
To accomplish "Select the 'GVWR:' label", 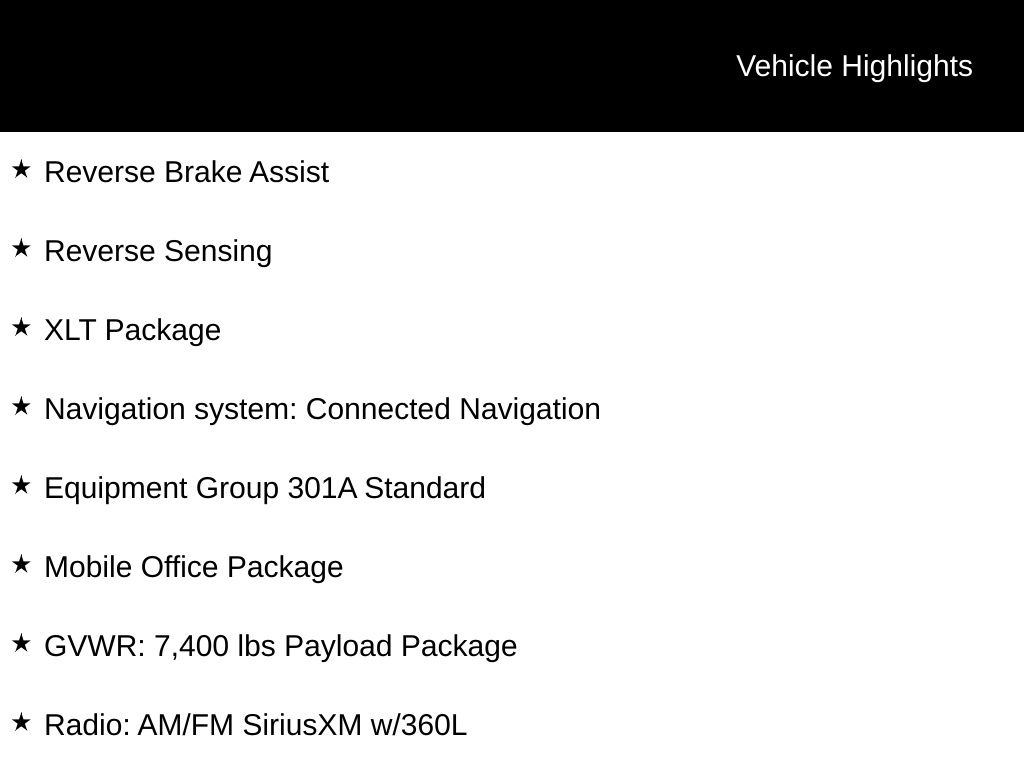I will [x=95, y=646].
